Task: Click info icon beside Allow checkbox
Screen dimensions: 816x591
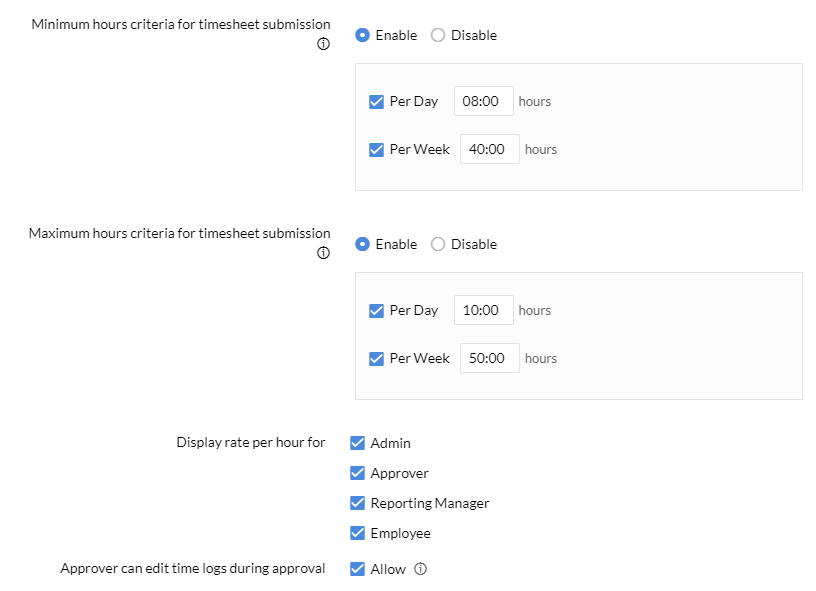Action: point(420,569)
